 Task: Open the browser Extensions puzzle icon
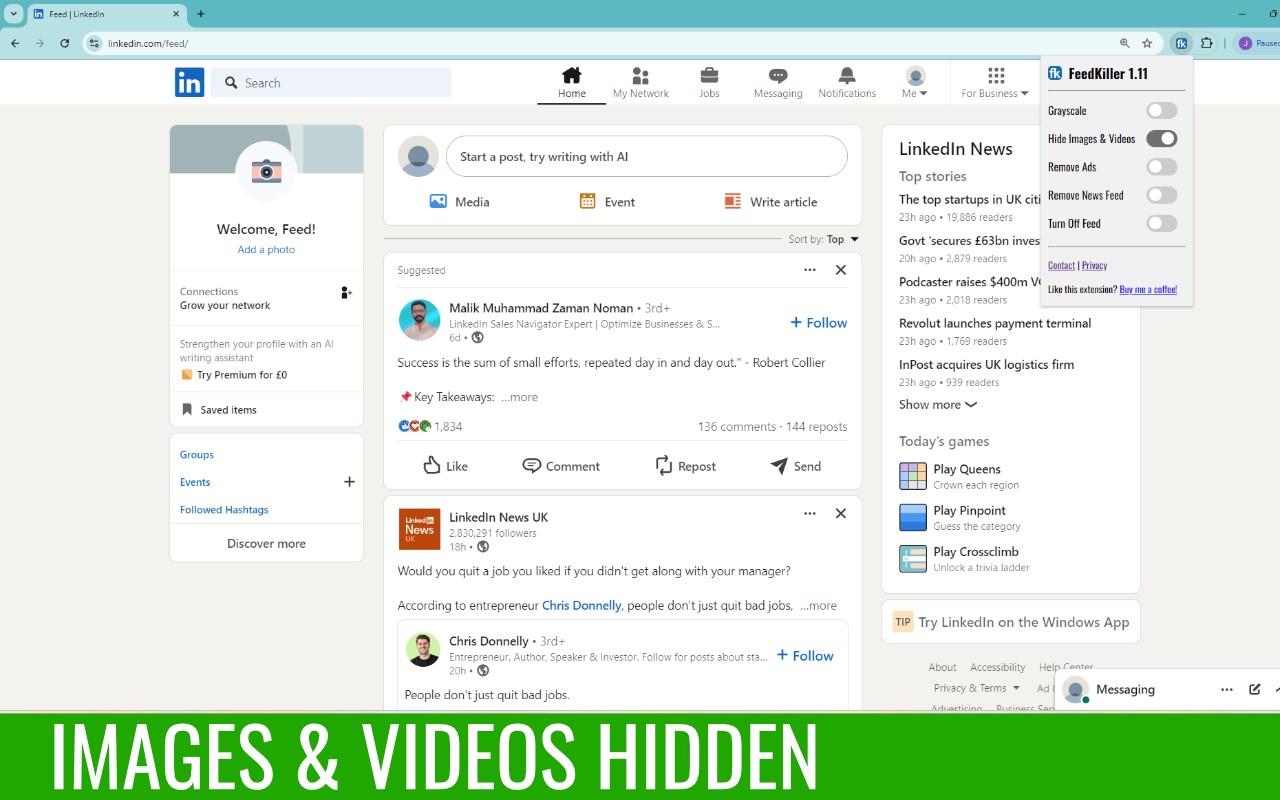1207,43
